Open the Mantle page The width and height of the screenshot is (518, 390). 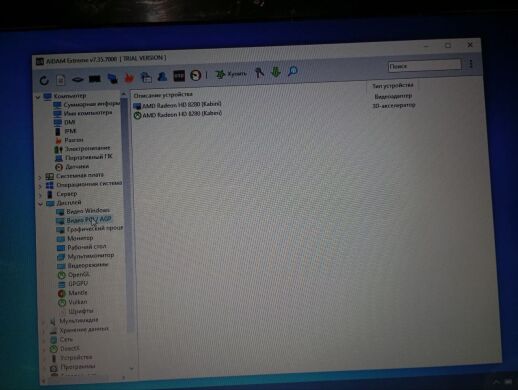78,293
